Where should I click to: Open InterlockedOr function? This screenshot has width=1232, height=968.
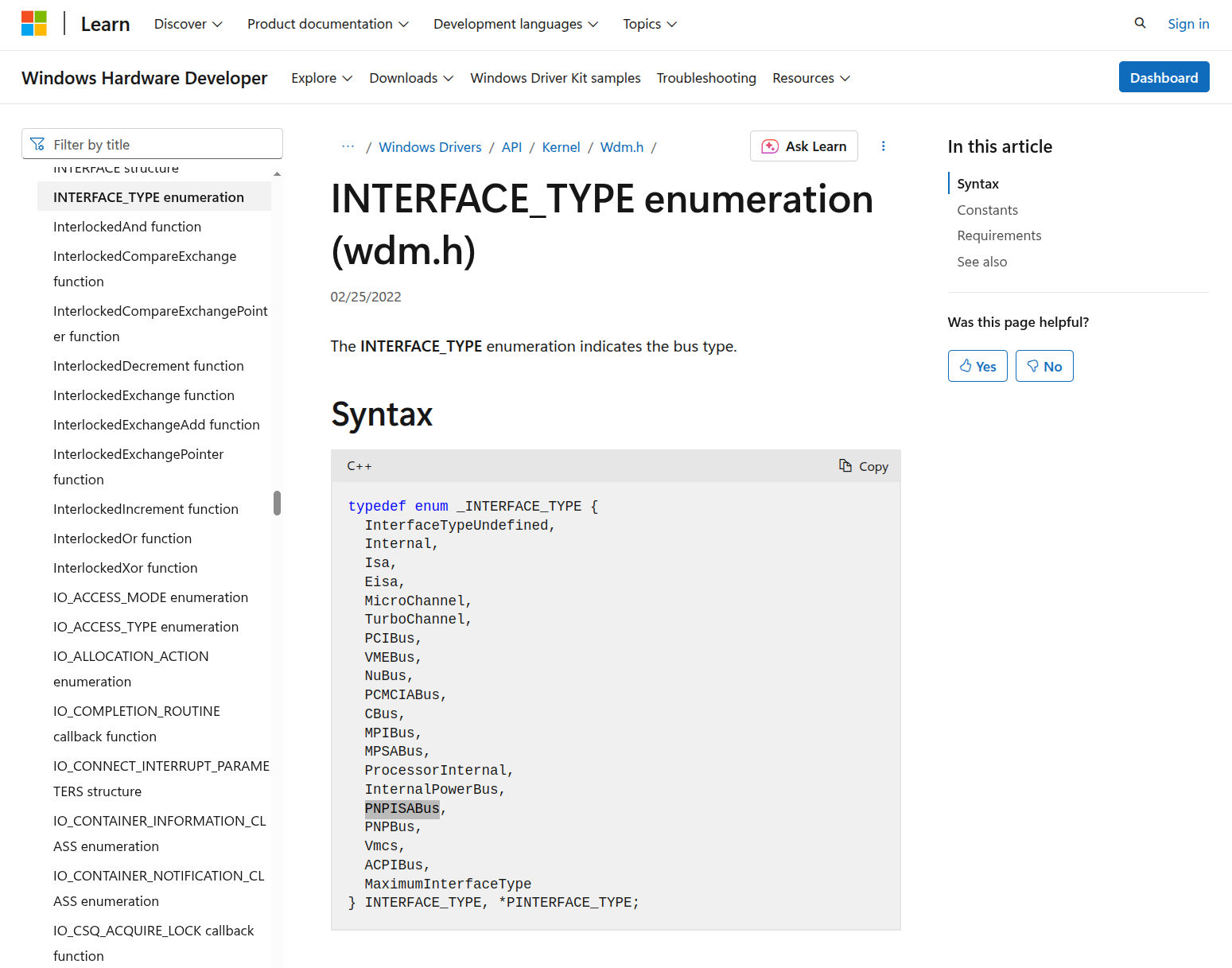[122, 538]
